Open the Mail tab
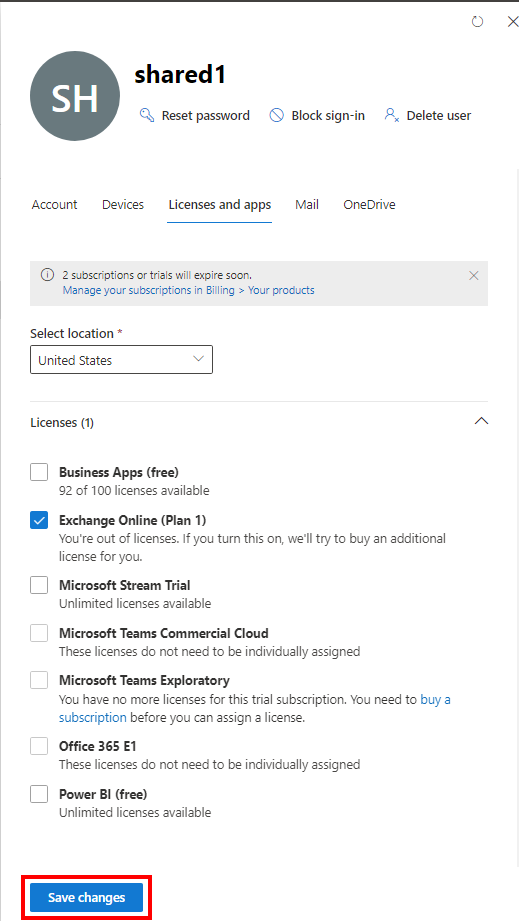519x921 pixels. (307, 204)
